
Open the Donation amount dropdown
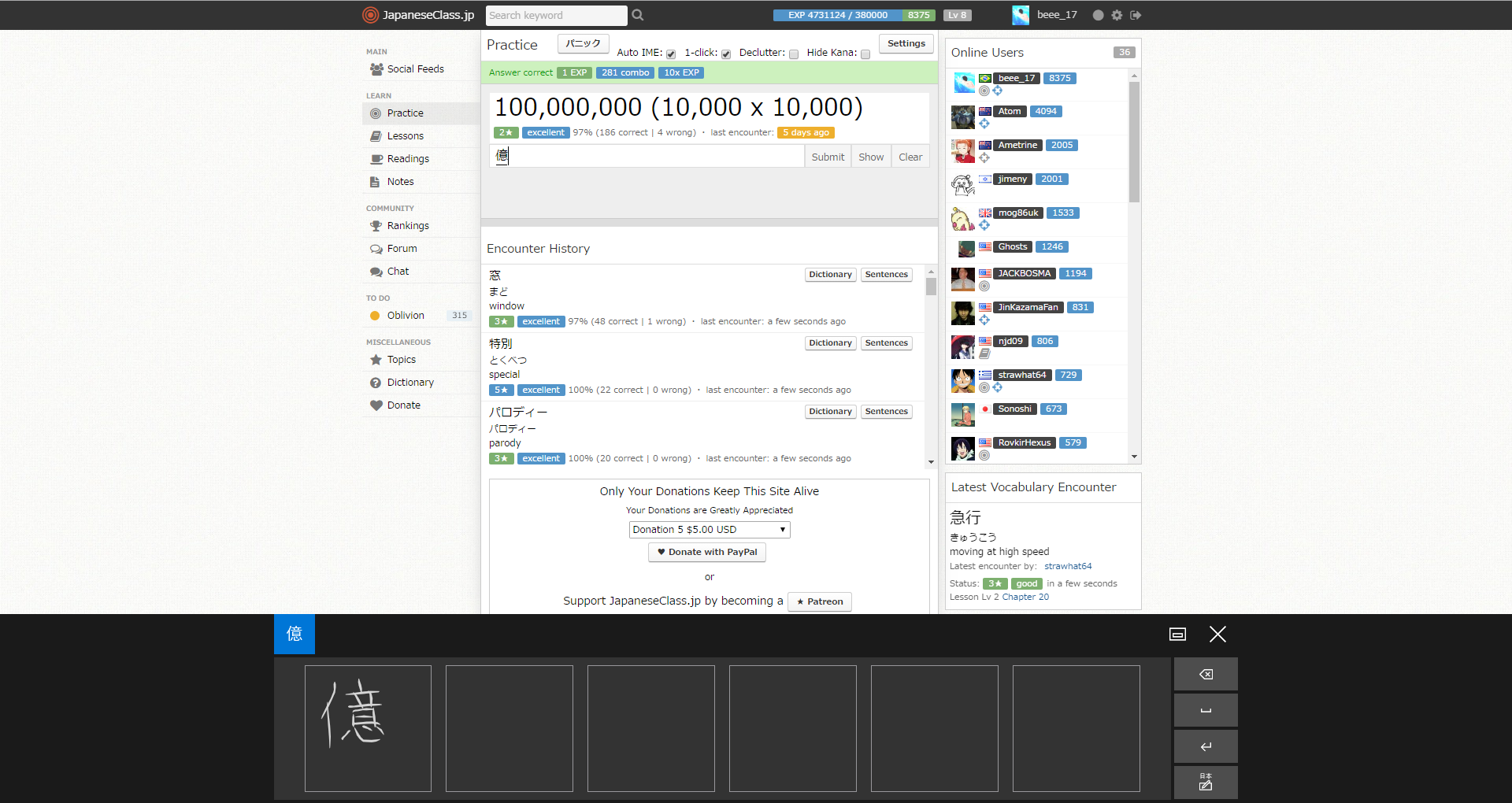click(x=709, y=530)
